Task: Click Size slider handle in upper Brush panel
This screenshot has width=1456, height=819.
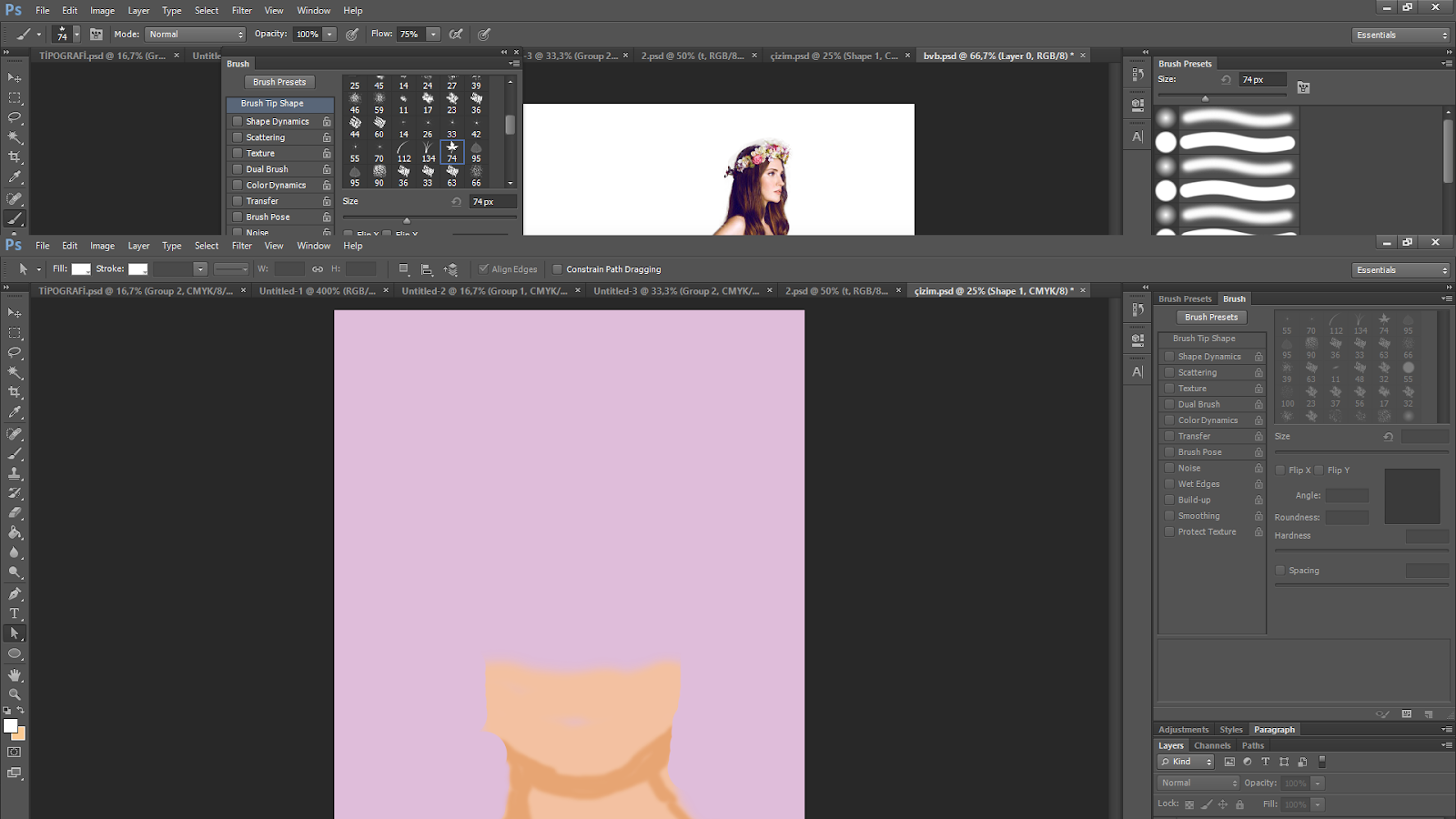Action: (407, 220)
